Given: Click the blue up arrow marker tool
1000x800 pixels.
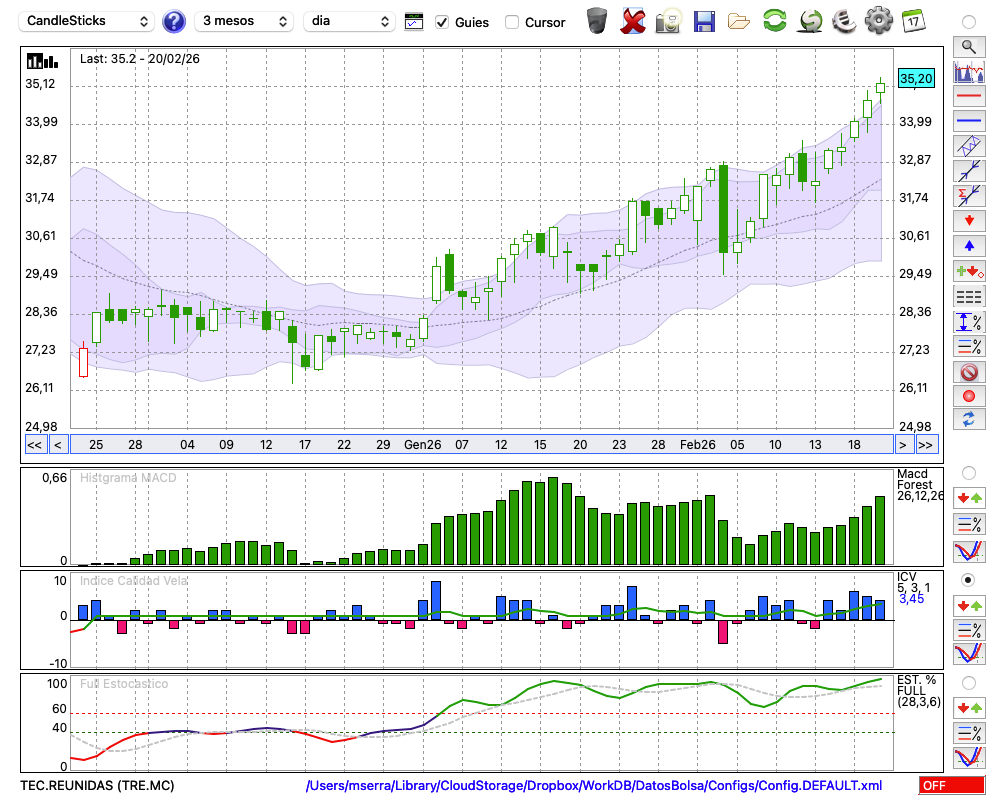Looking at the screenshot, I should (968, 245).
